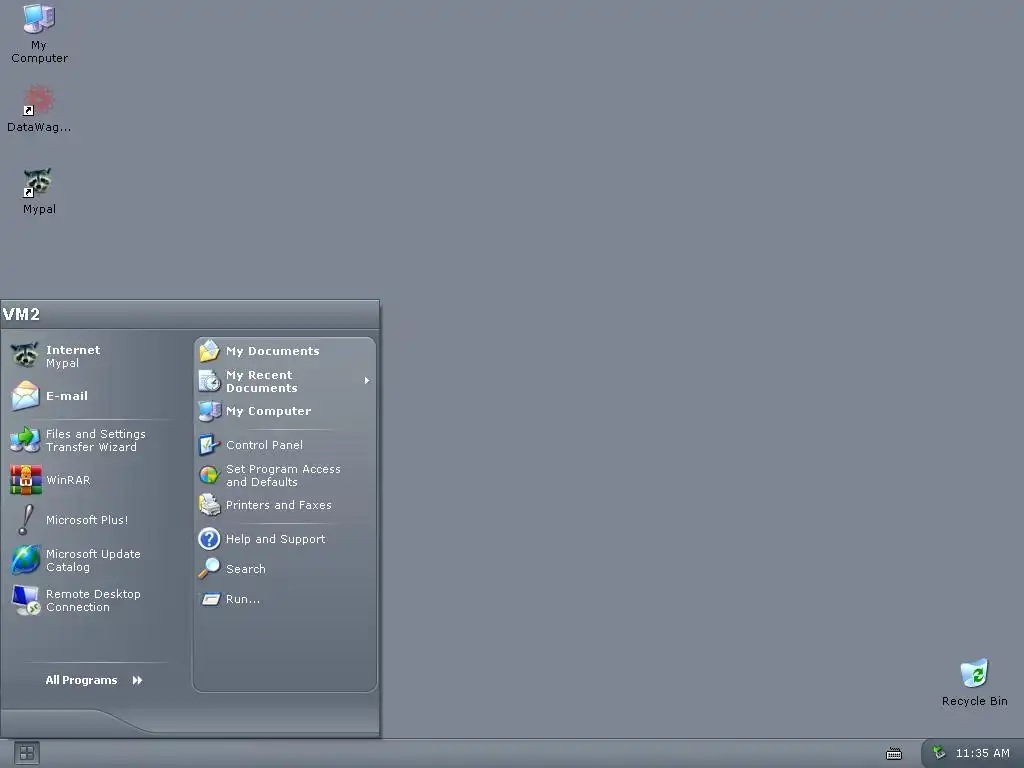
Task: Open the Recycle Bin desktop icon
Action: pos(974,673)
